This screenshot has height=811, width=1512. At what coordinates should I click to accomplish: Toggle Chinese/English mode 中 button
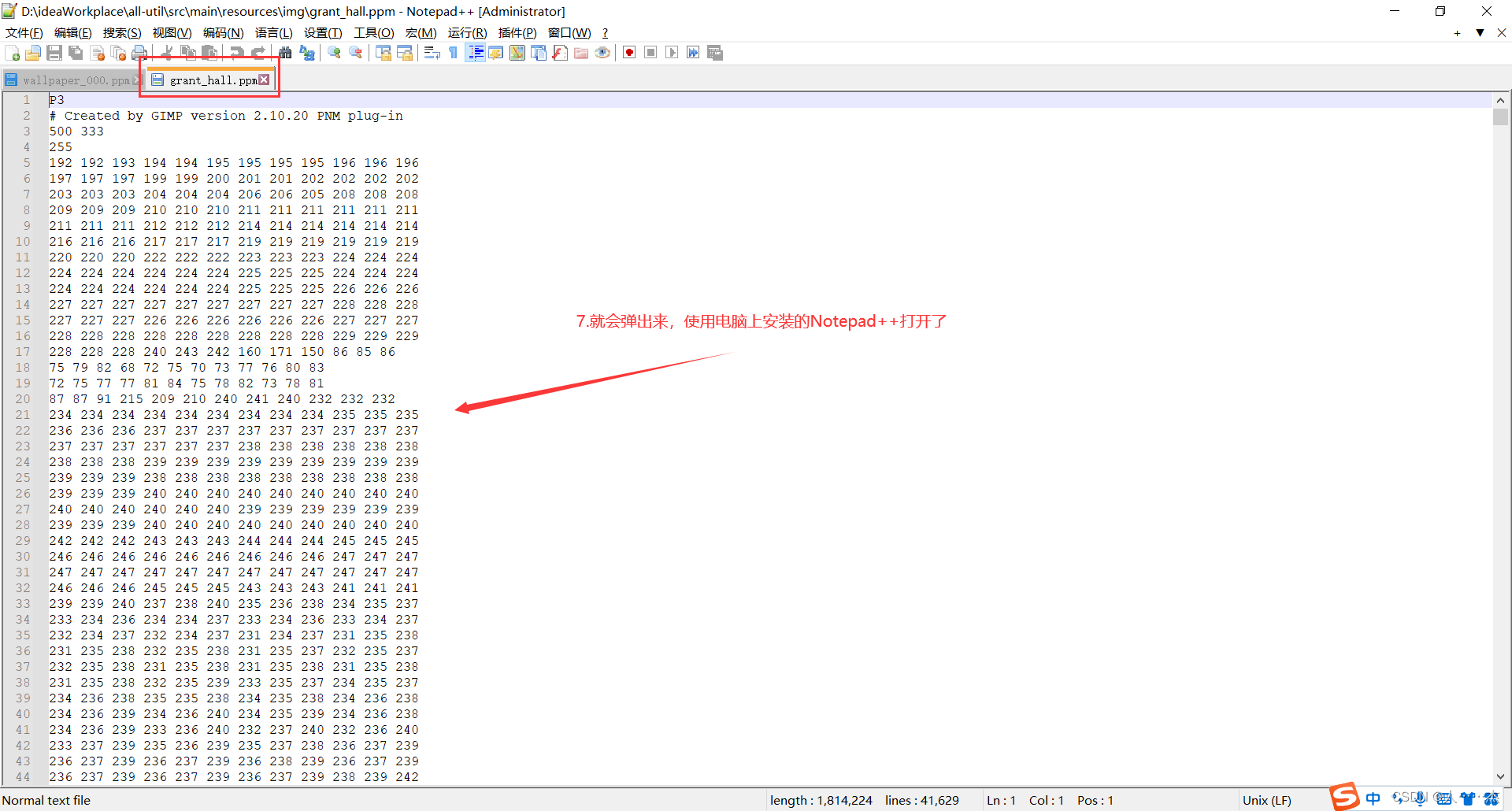[x=1373, y=798]
